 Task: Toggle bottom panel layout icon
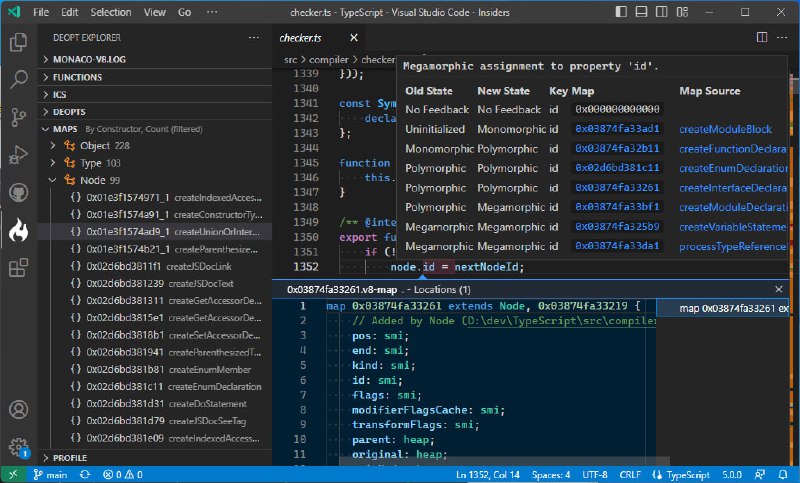[641, 12]
